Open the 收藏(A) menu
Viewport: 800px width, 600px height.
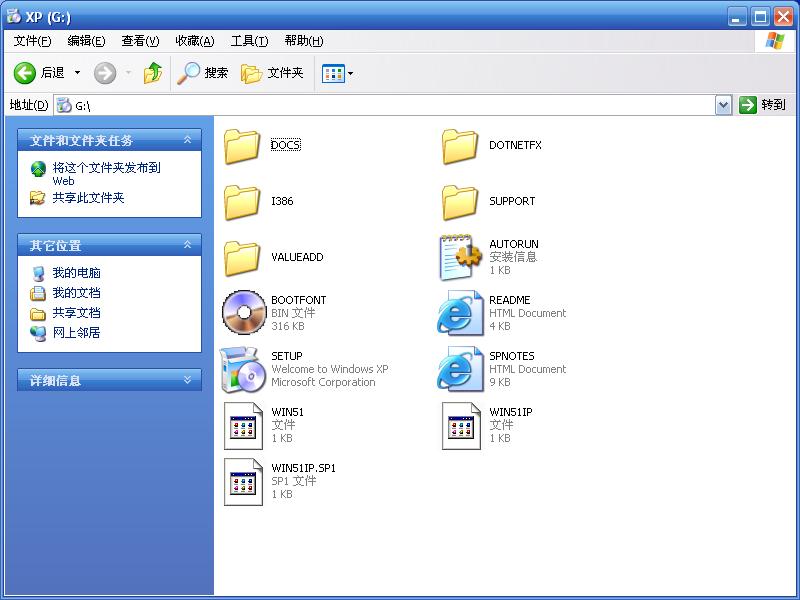pos(194,41)
